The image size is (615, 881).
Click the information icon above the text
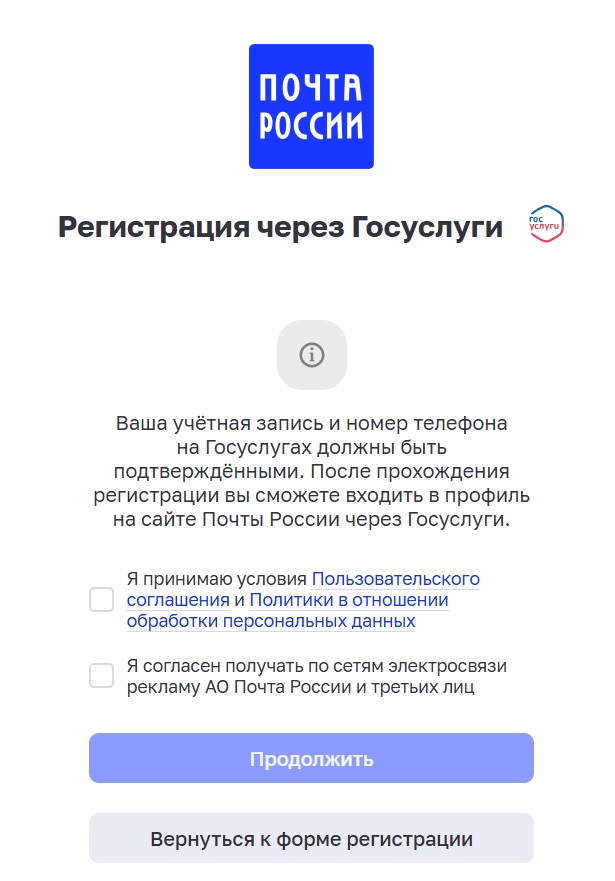(x=311, y=355)
